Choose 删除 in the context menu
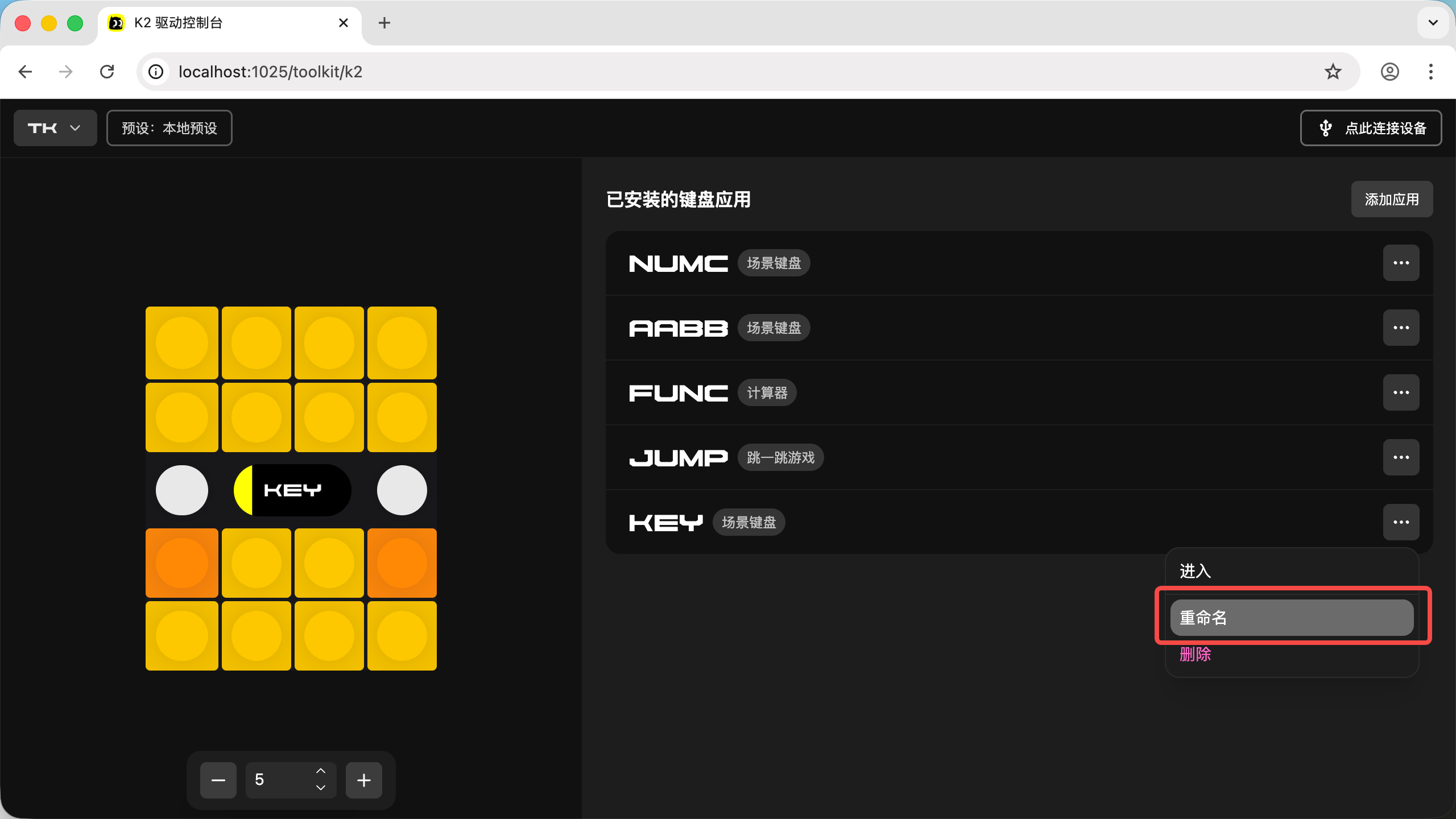1456x819 pixels. tap(1196, 654)
